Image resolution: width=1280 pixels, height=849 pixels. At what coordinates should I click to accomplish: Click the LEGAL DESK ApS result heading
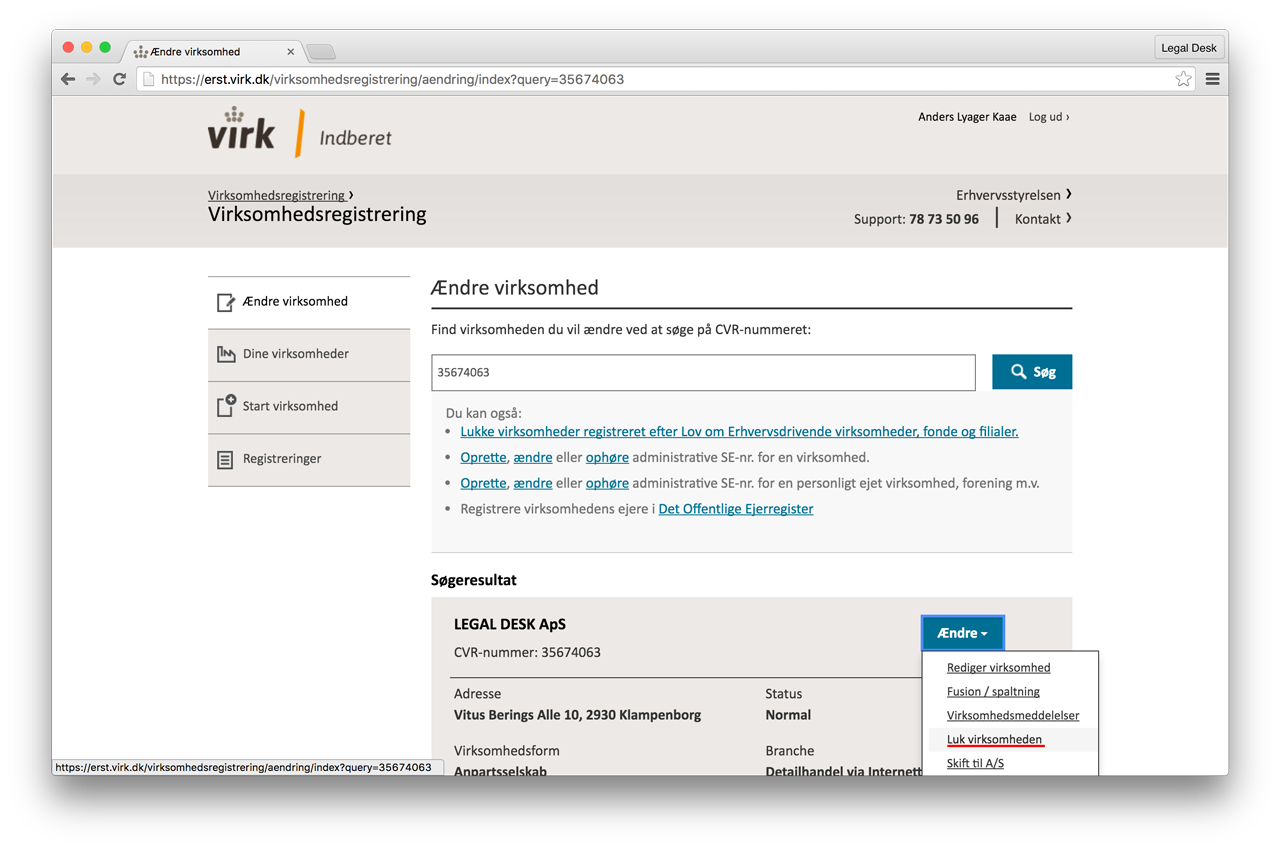pyautogui.click(x=510, y=624)
